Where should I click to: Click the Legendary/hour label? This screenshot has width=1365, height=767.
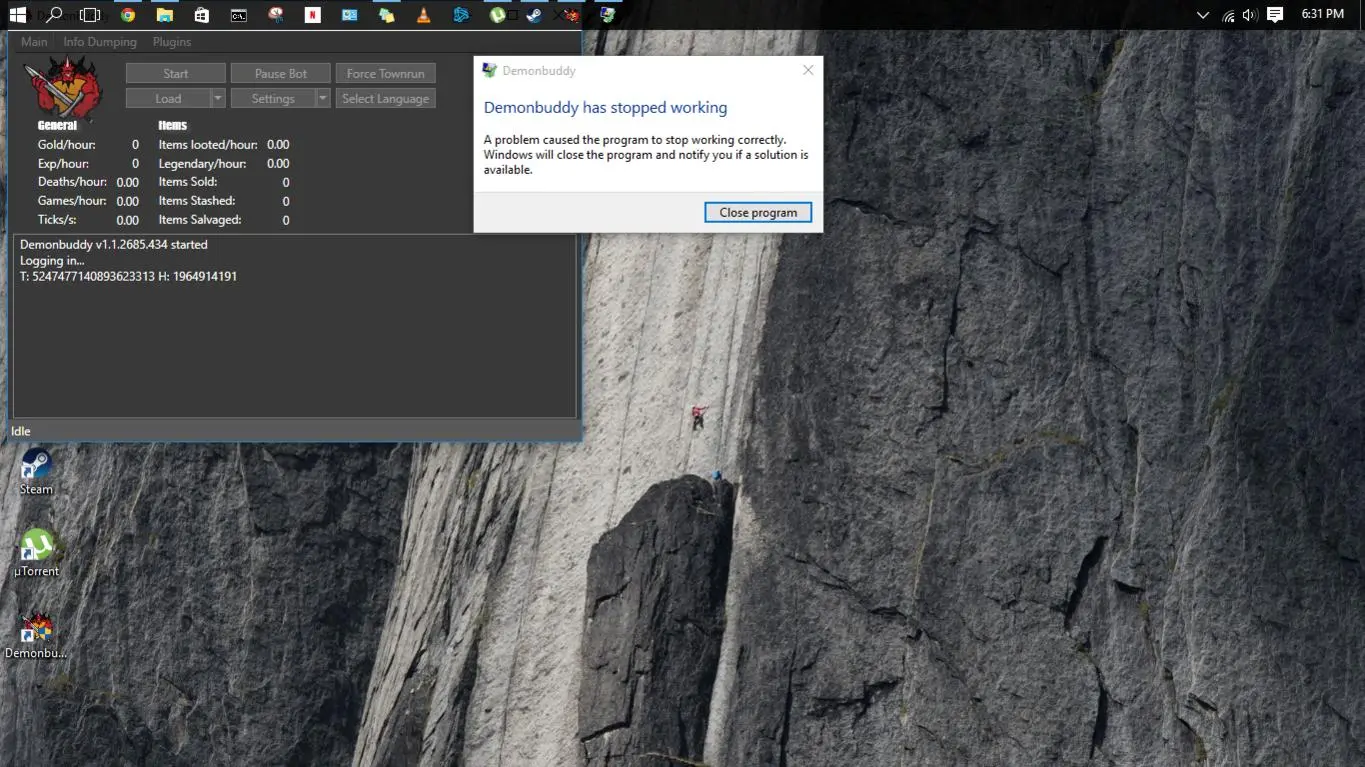(x=202, y=164)
